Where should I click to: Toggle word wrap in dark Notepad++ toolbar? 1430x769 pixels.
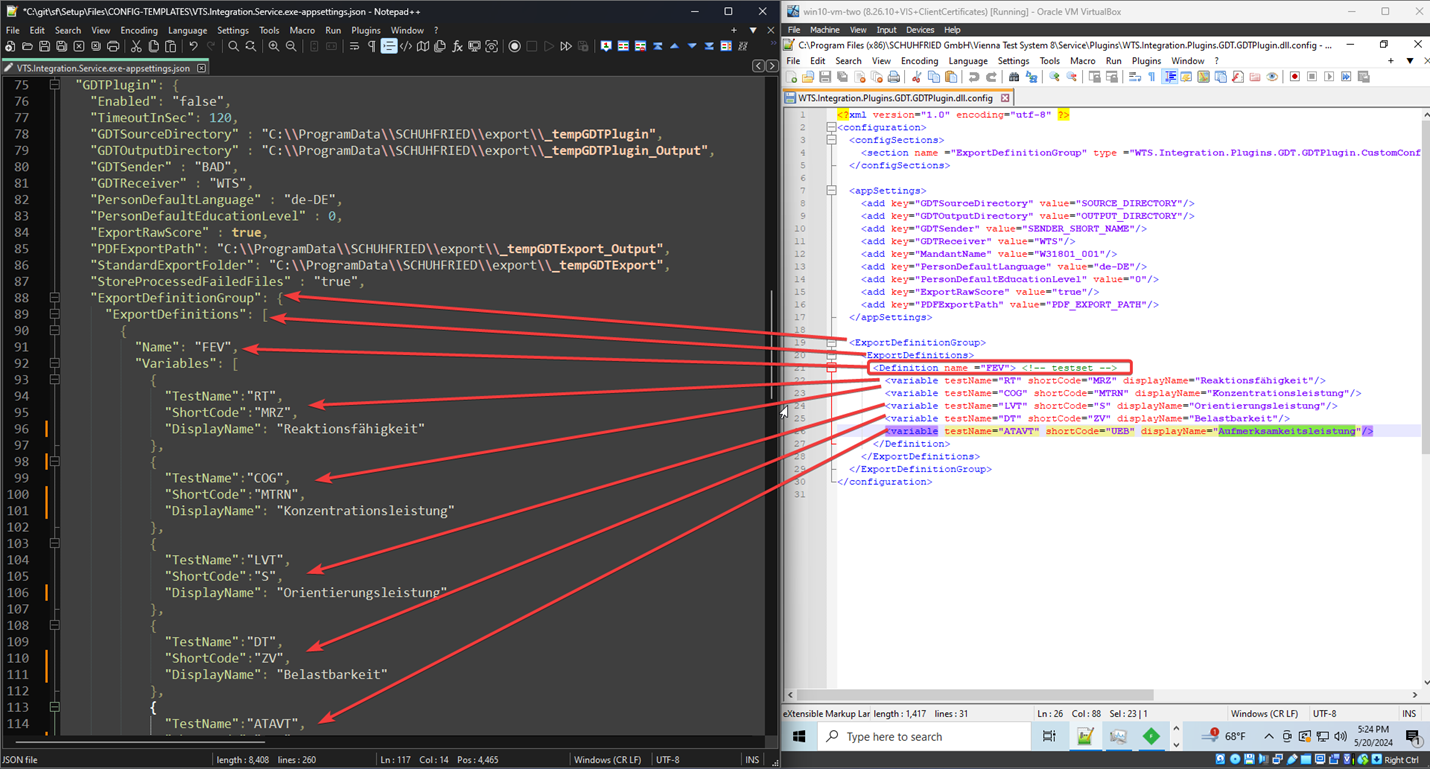[x=354, y=47]
